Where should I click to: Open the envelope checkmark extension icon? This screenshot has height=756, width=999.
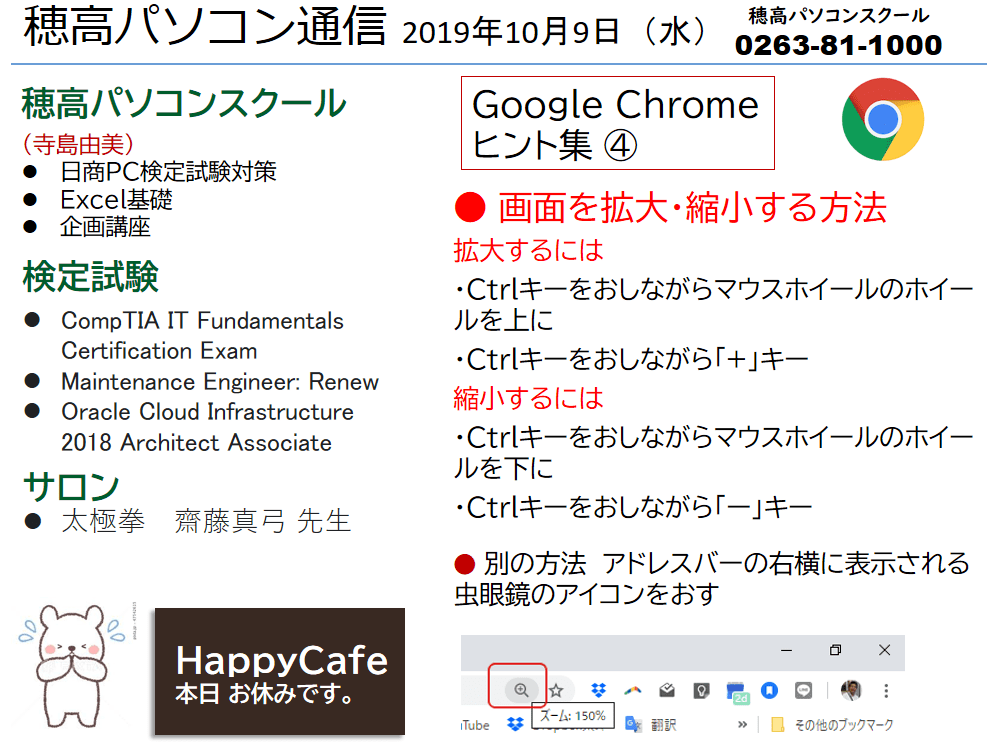[x=667, y=690]
